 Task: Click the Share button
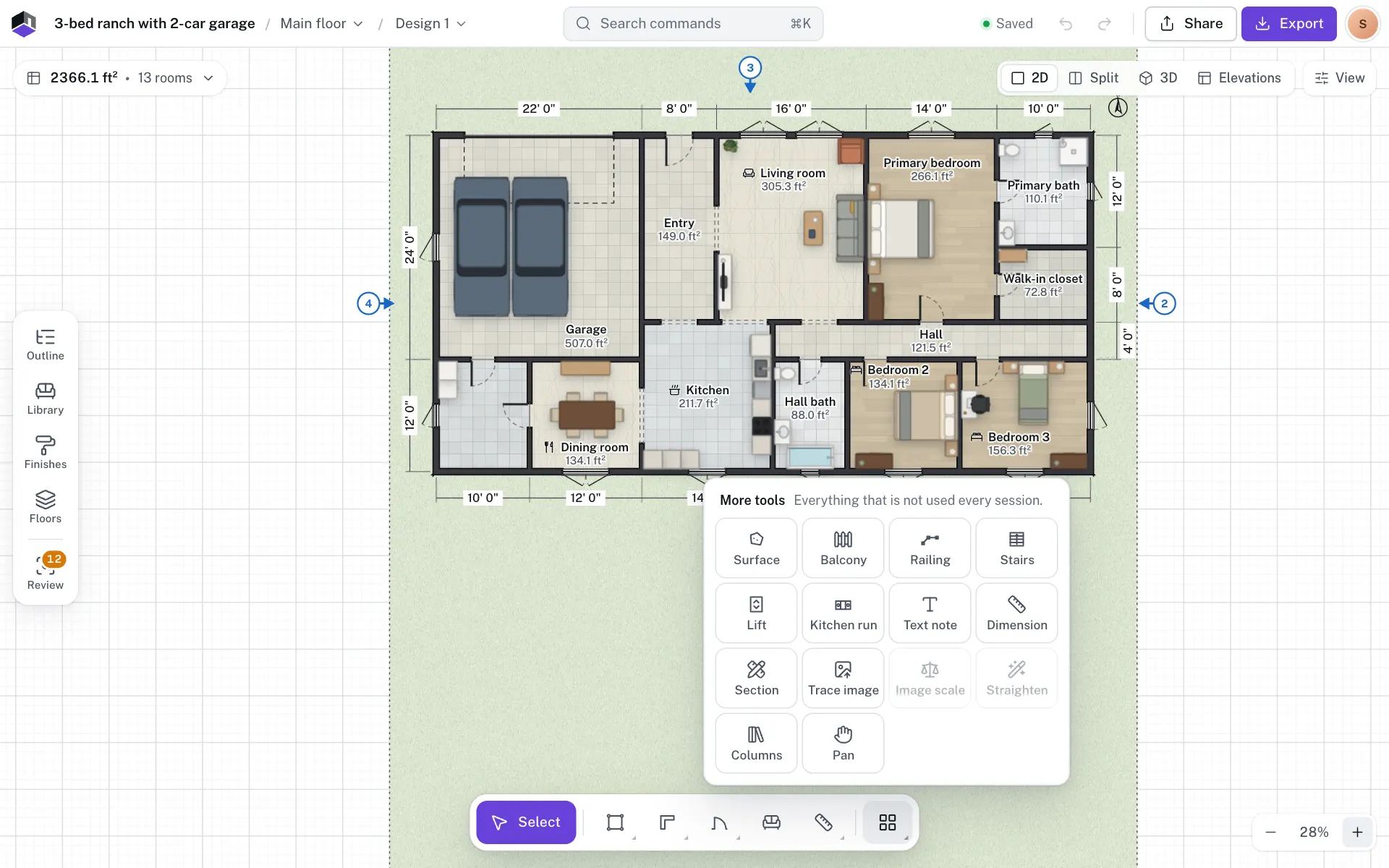(1190, 24)
